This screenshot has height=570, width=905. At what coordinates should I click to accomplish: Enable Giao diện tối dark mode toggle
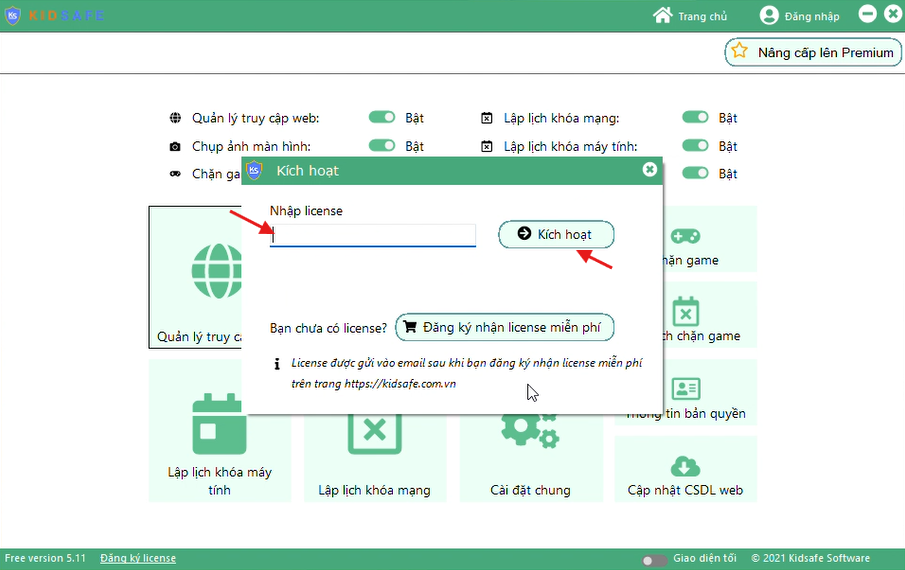(x=654, y=559)
